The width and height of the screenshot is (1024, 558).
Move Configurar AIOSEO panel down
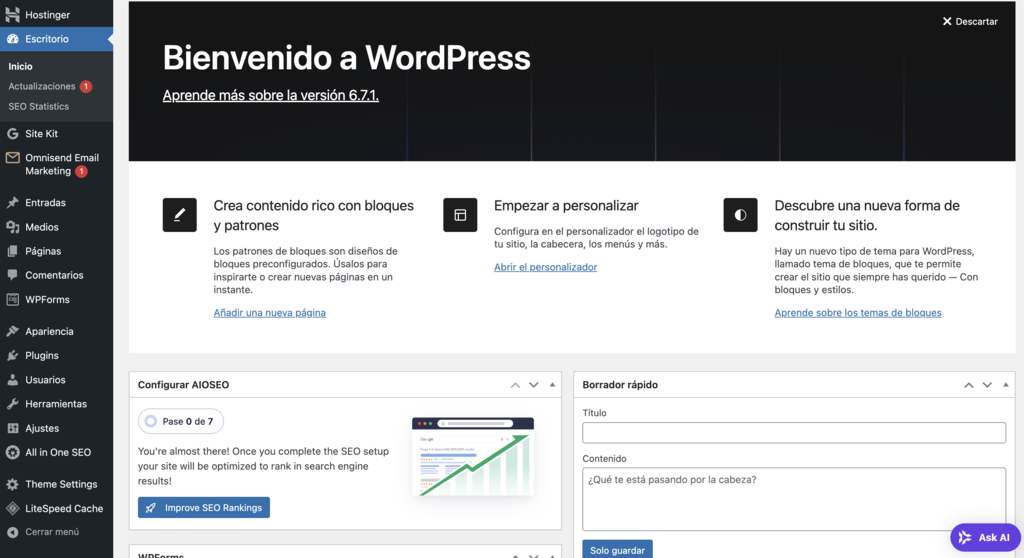[x=534, y=385]
